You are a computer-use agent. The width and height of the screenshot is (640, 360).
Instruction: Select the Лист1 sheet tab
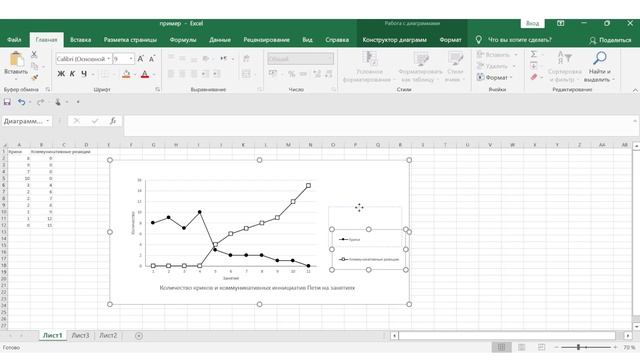tap(53, 336)
